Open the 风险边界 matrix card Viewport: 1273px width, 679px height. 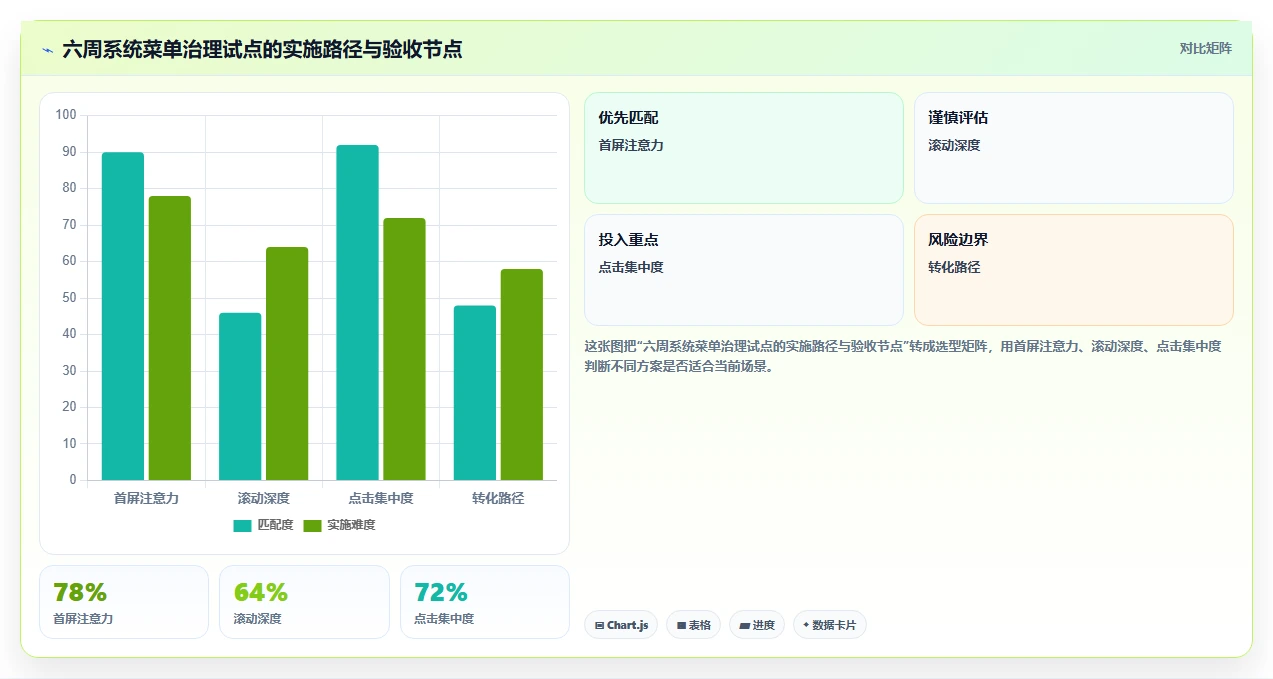tap(1074, 270)
